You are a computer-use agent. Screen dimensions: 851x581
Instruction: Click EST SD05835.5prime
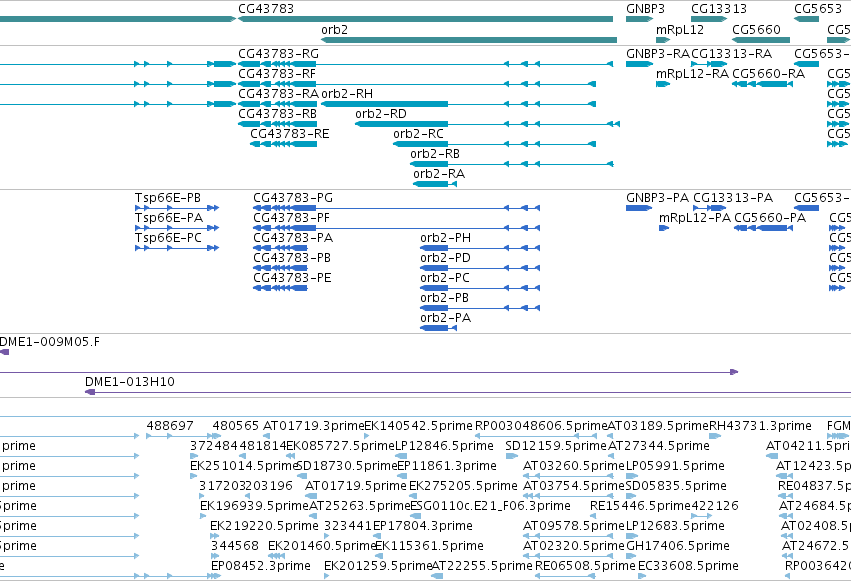pos(676,487)
